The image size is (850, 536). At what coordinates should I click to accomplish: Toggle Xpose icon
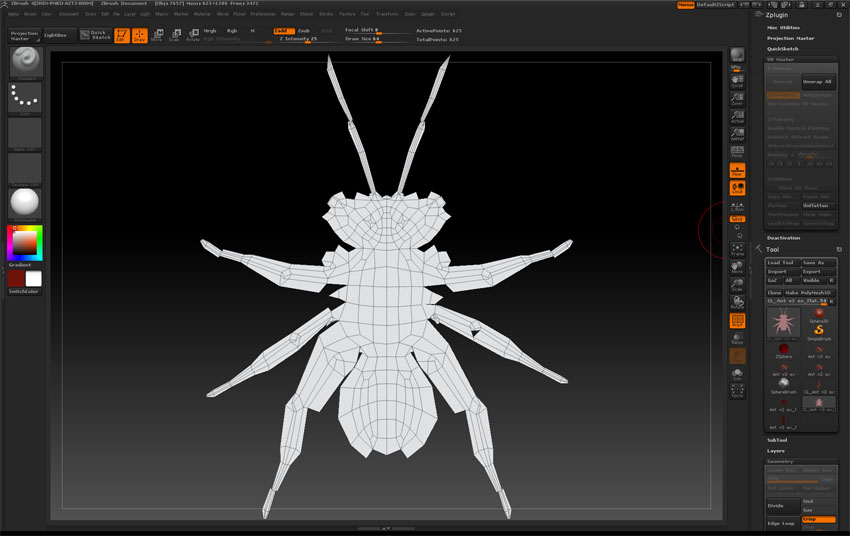click(x=737, y=391)
